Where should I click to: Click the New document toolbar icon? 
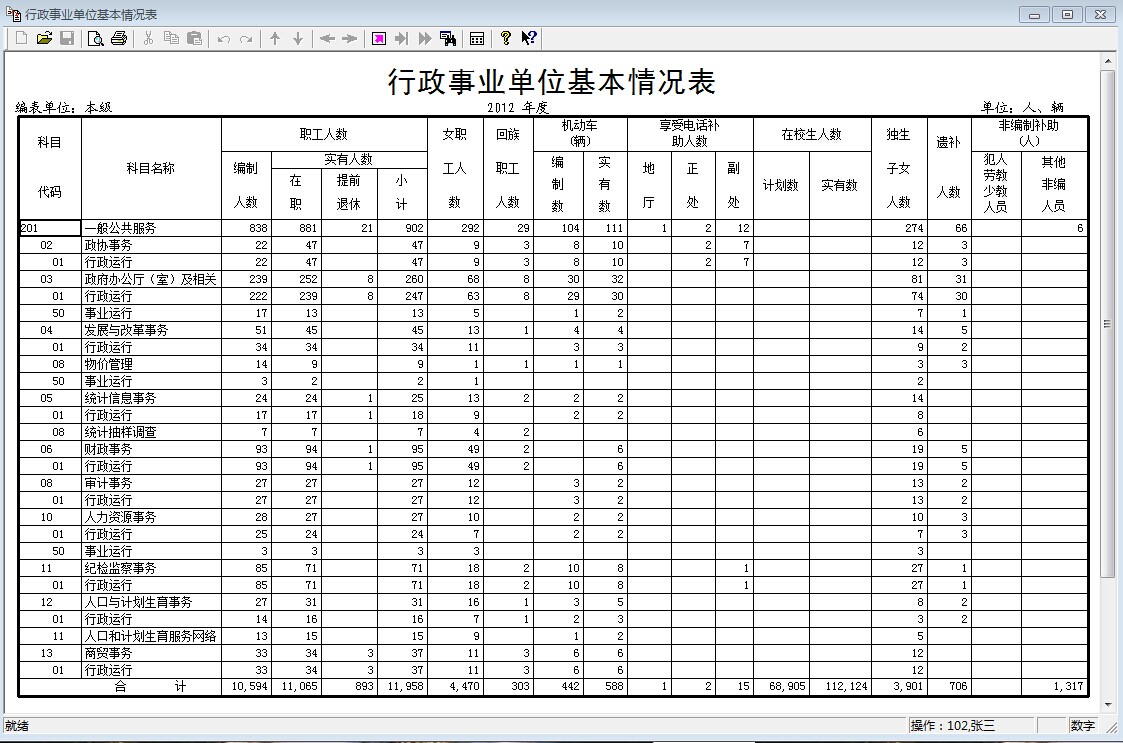(x=22, y=38)
